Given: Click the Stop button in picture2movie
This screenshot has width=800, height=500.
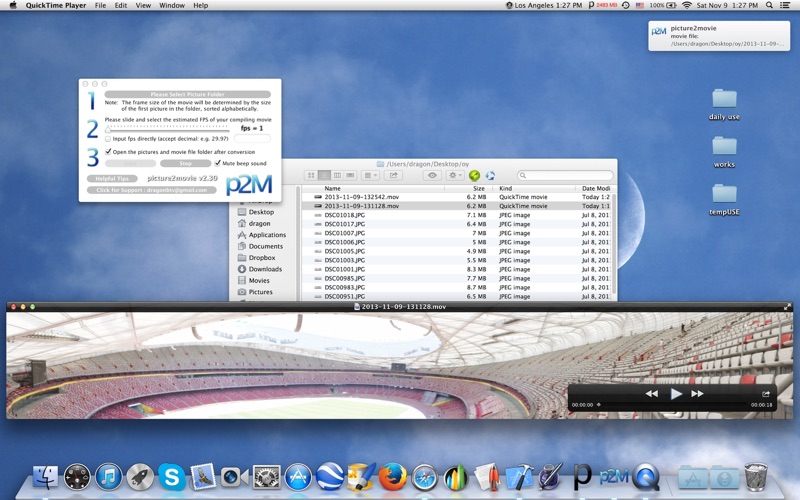Looking at the screenshot, I should [186, 163].
